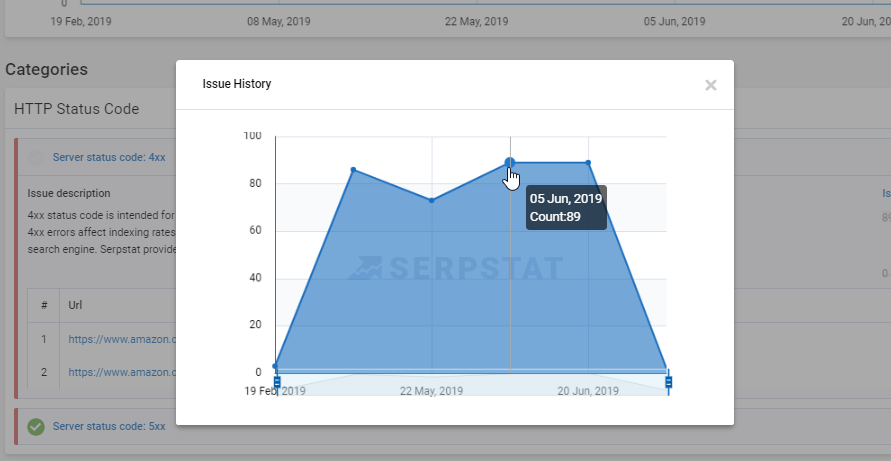
Task: Open the amazon URL in row 2
Action: click(x=122, y=372)
